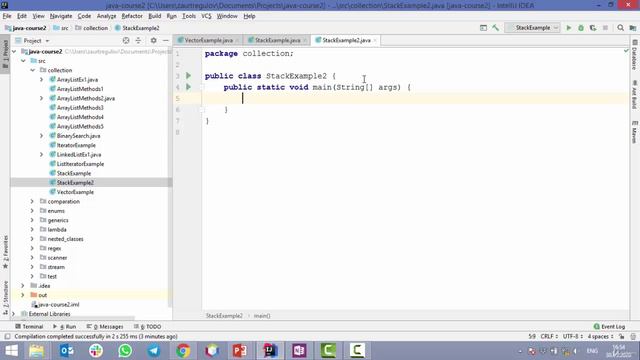Image resolution: width=640 pixels, height=360 pixels.
Task: Open the Windows Start menu
Action: pyautogui.click(x=11, y=351)
